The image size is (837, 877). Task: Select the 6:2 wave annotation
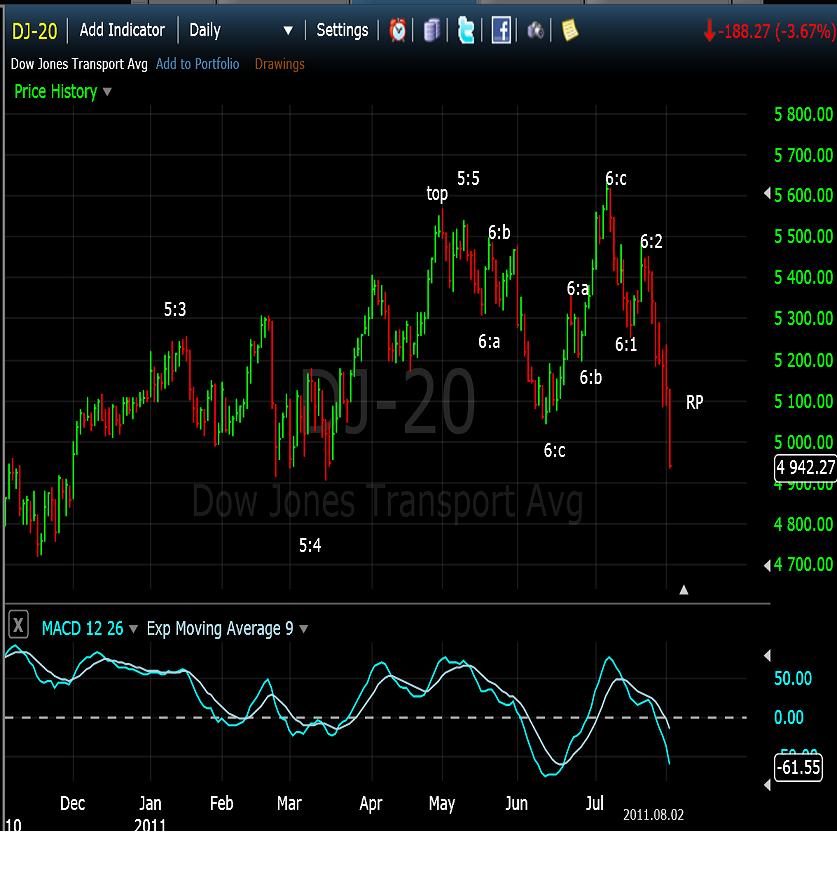click(651, 241)
